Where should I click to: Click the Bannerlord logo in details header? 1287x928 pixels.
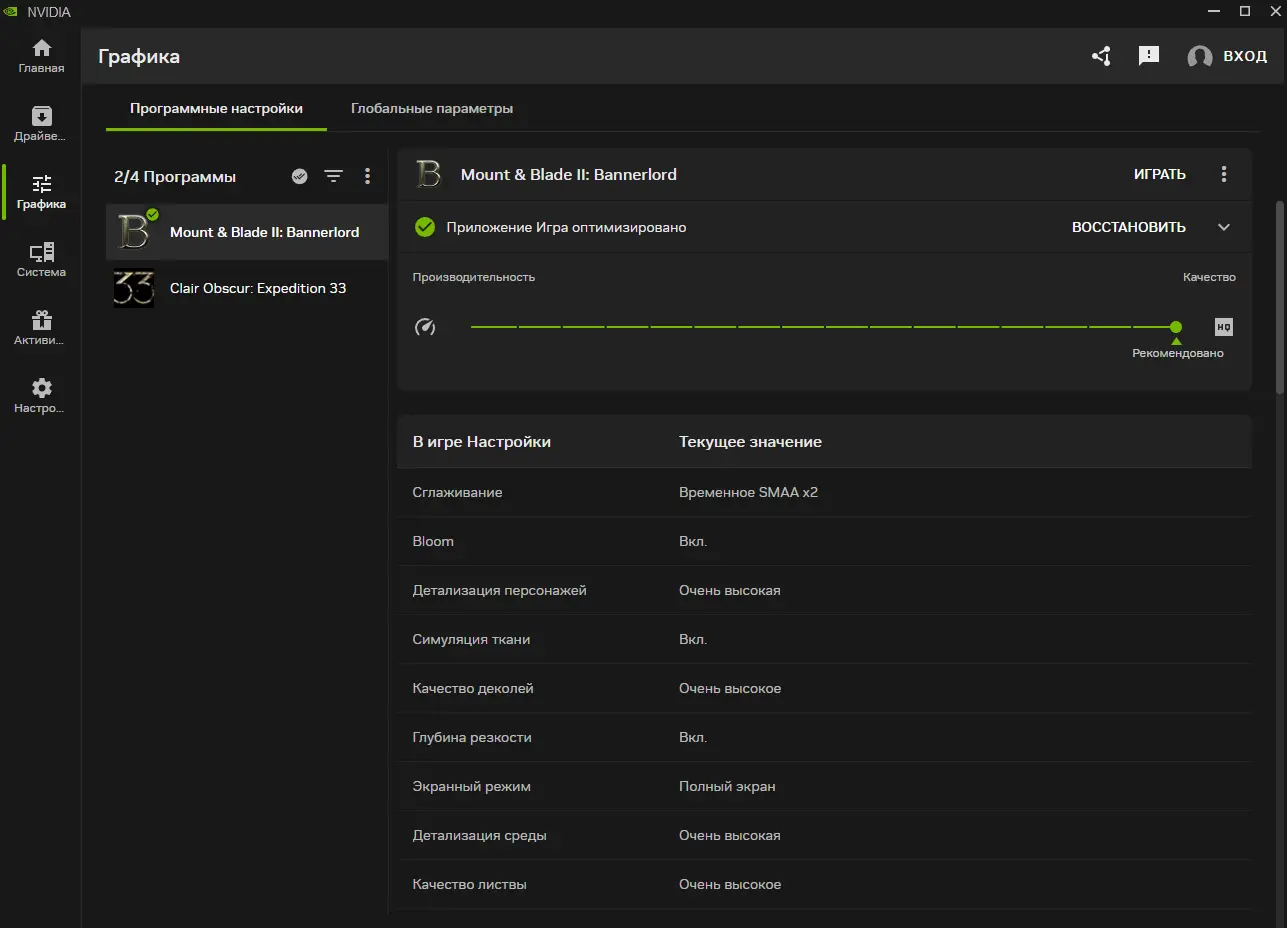tap(428, 174)
